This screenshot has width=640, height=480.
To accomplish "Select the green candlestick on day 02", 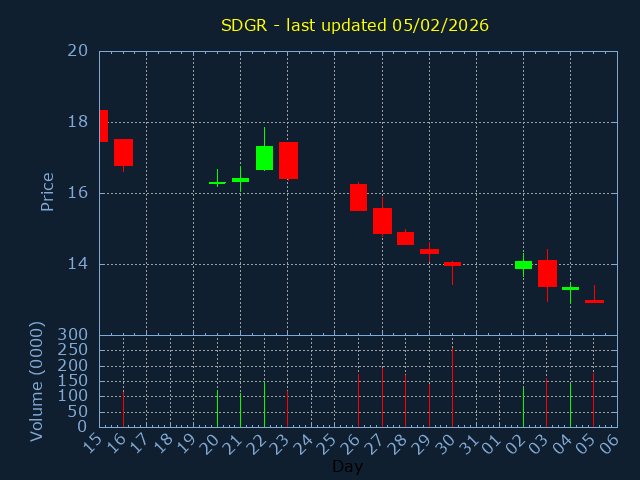I will click(523, 265).
